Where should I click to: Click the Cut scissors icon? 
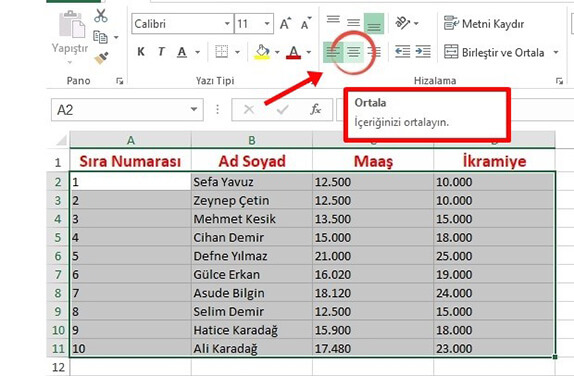[x=101, y=16]
